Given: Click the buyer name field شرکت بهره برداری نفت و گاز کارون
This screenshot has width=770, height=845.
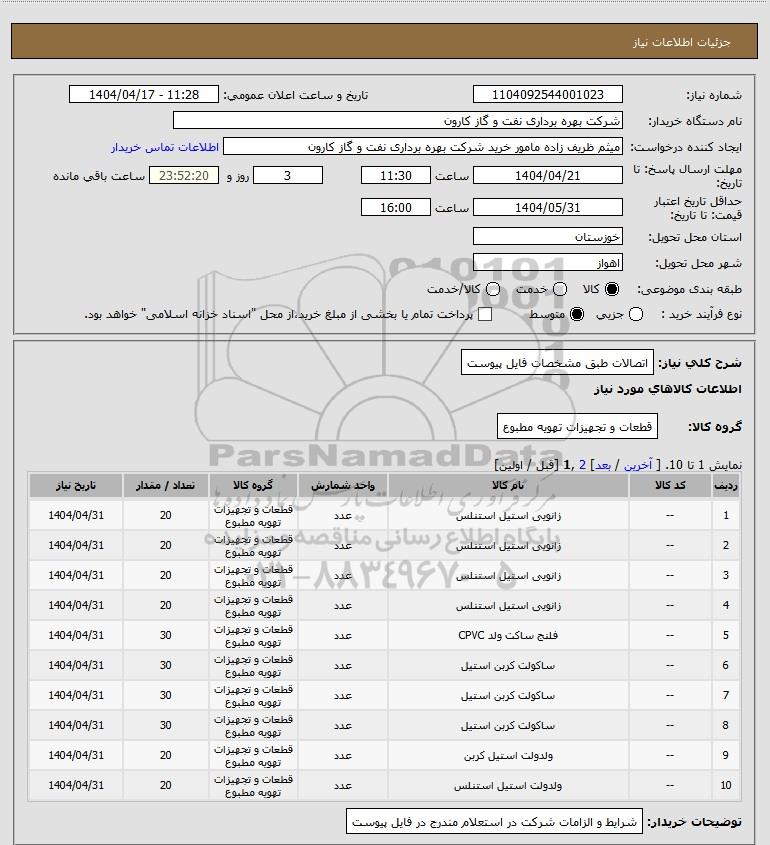Looking at the screenshot, I should coord(398,121).
